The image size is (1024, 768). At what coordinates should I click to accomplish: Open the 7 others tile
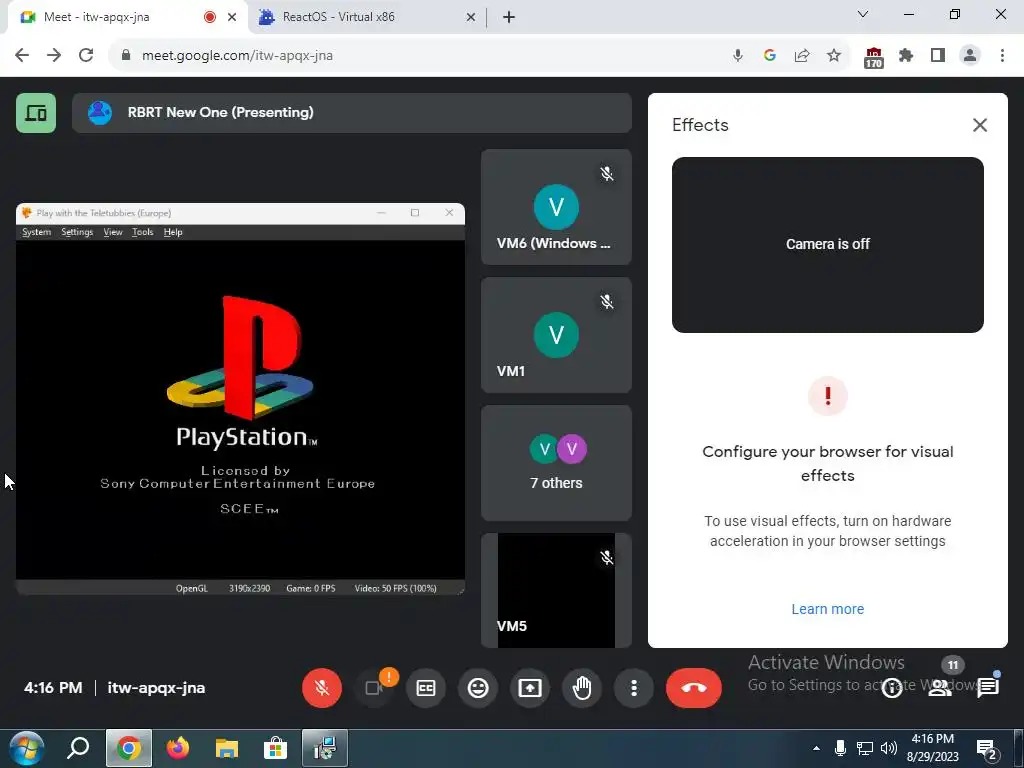[x=556, y=463]
